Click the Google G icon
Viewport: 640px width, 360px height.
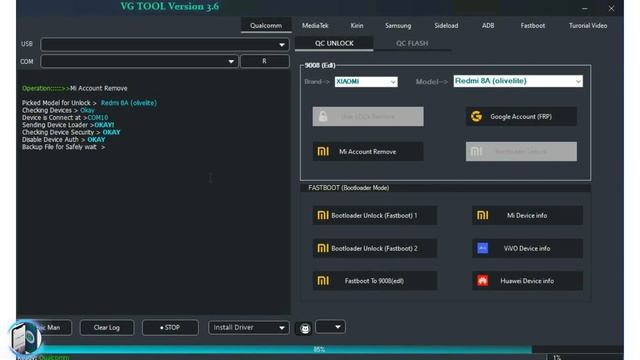[x=476, y=117]
